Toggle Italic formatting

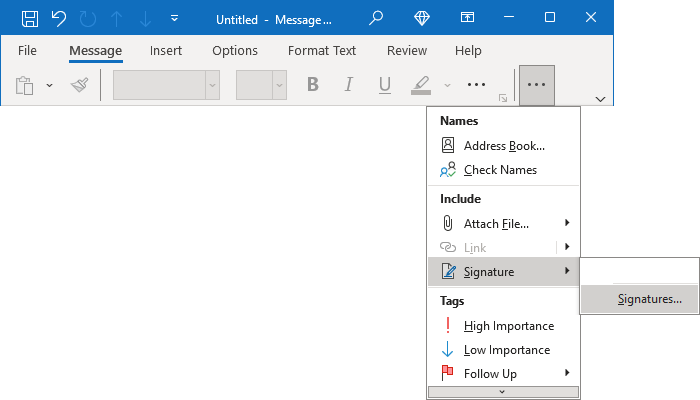pyautogui.click(x=349, y=84)
